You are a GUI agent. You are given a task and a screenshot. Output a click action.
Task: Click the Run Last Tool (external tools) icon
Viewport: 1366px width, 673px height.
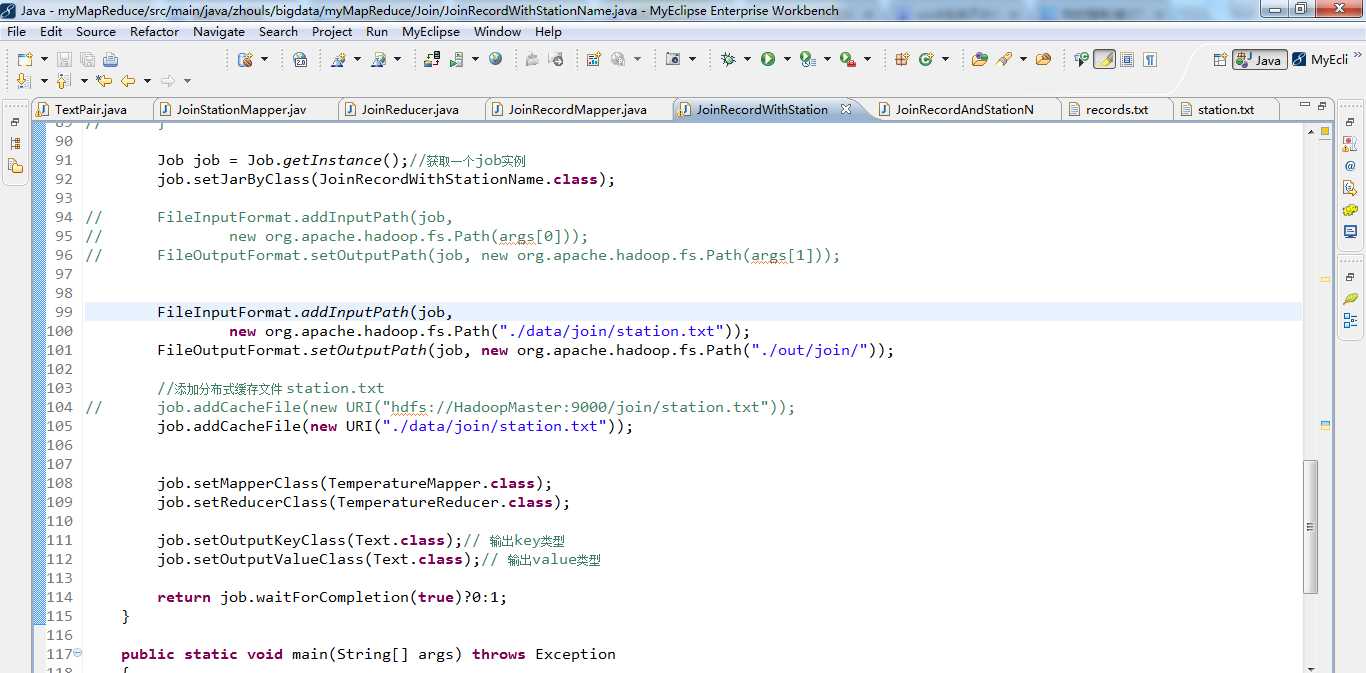848,59
